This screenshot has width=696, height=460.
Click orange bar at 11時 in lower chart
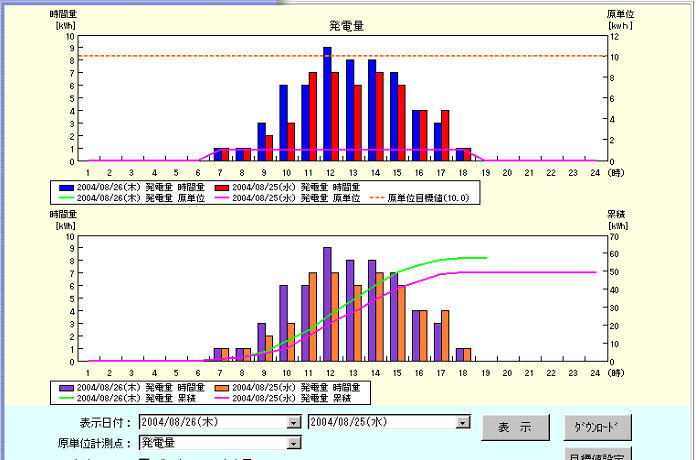point(313,317)
